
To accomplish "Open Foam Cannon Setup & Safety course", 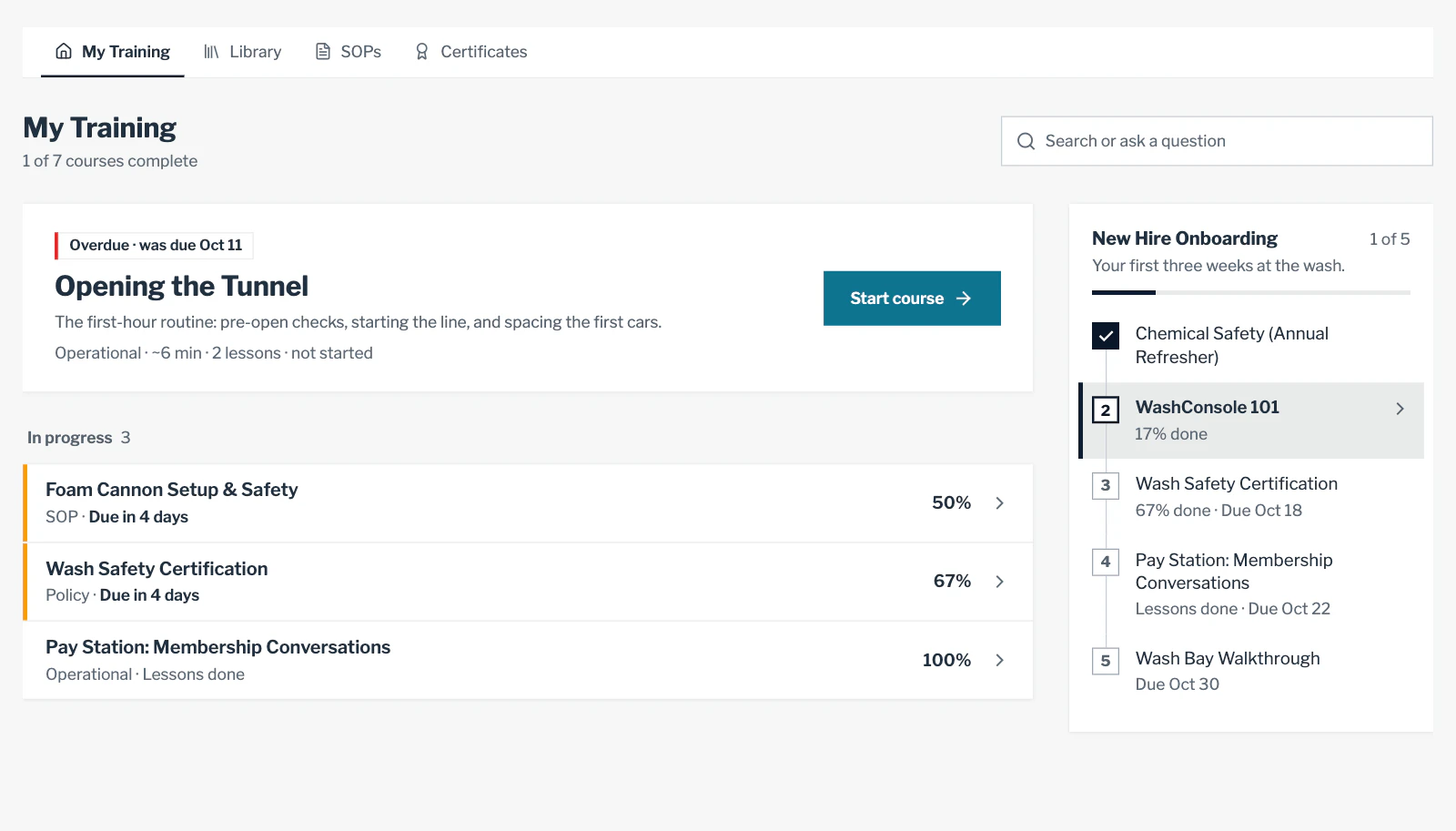I will (528, 503).
